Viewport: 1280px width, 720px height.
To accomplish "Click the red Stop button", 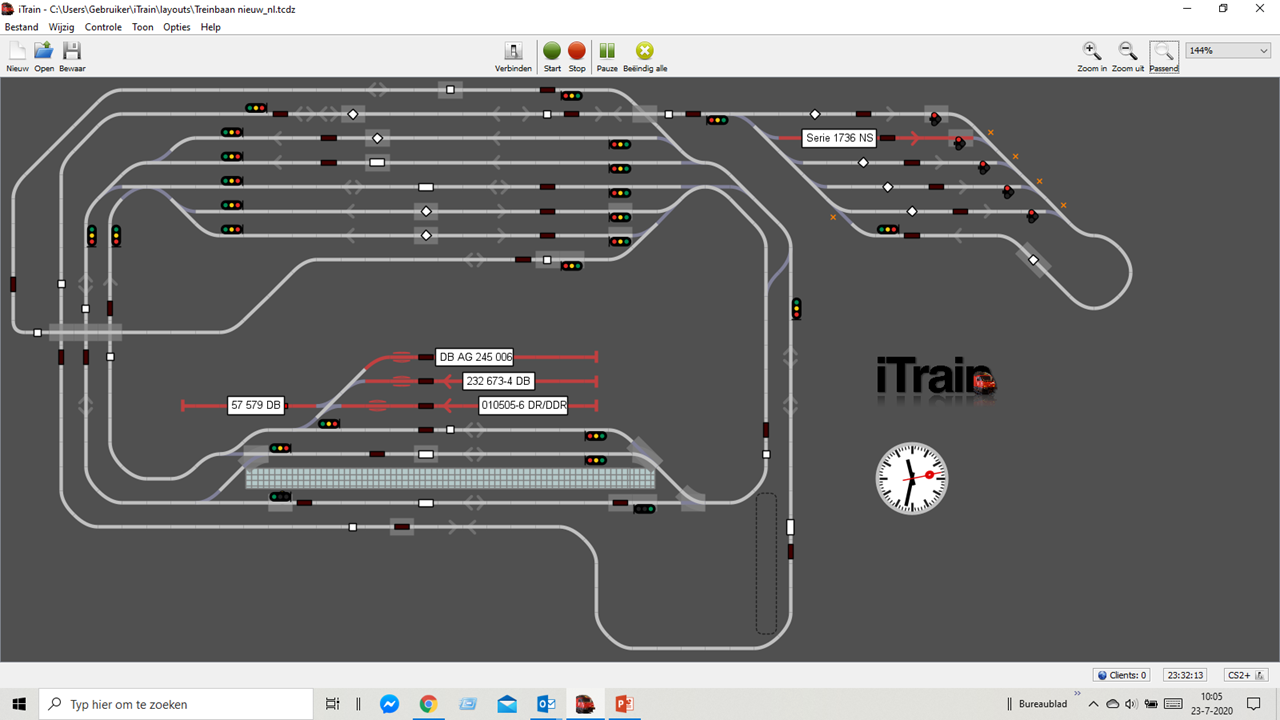I will pos(577,57).
